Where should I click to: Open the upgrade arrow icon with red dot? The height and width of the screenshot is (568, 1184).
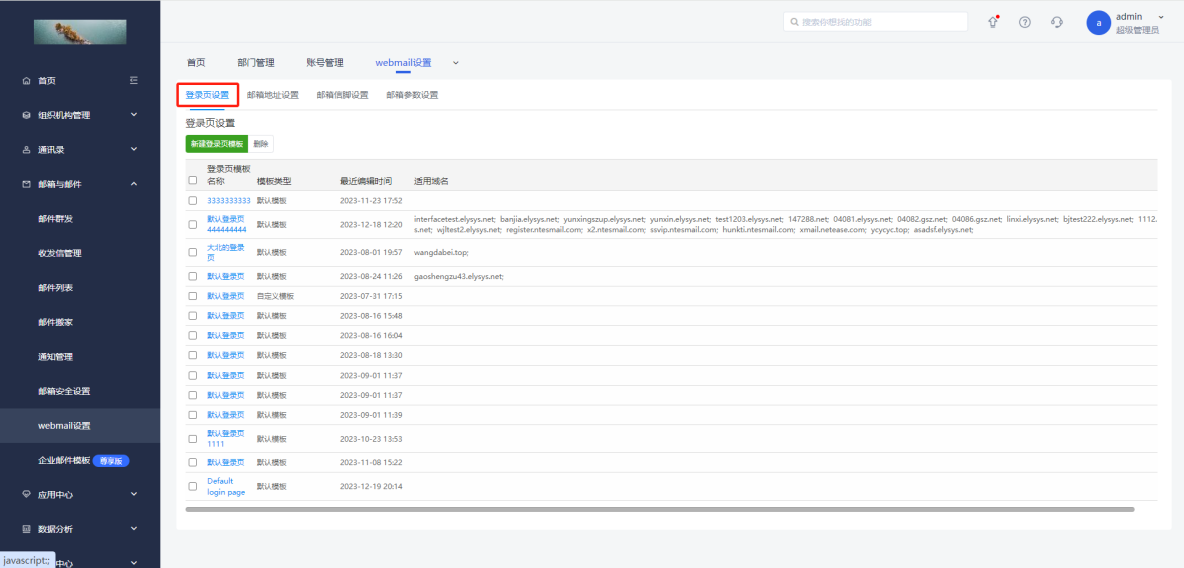pos(994,22)
